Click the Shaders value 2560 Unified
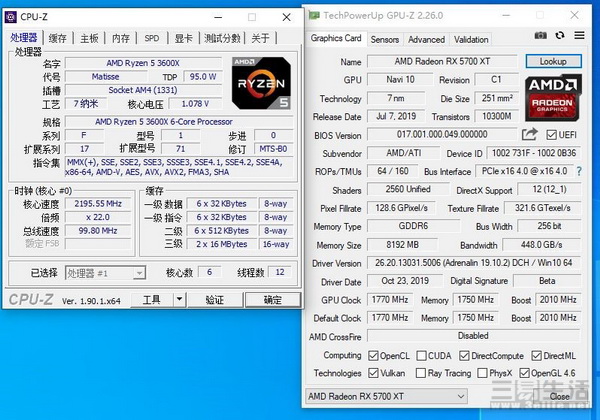The width and height of the screenshot is (600, 420). pyautogui.click(x=408, y=189)
